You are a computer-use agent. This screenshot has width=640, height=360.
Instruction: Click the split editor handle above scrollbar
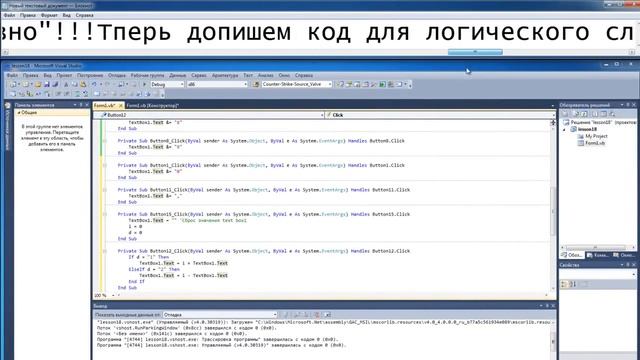(x=553, y=122)
